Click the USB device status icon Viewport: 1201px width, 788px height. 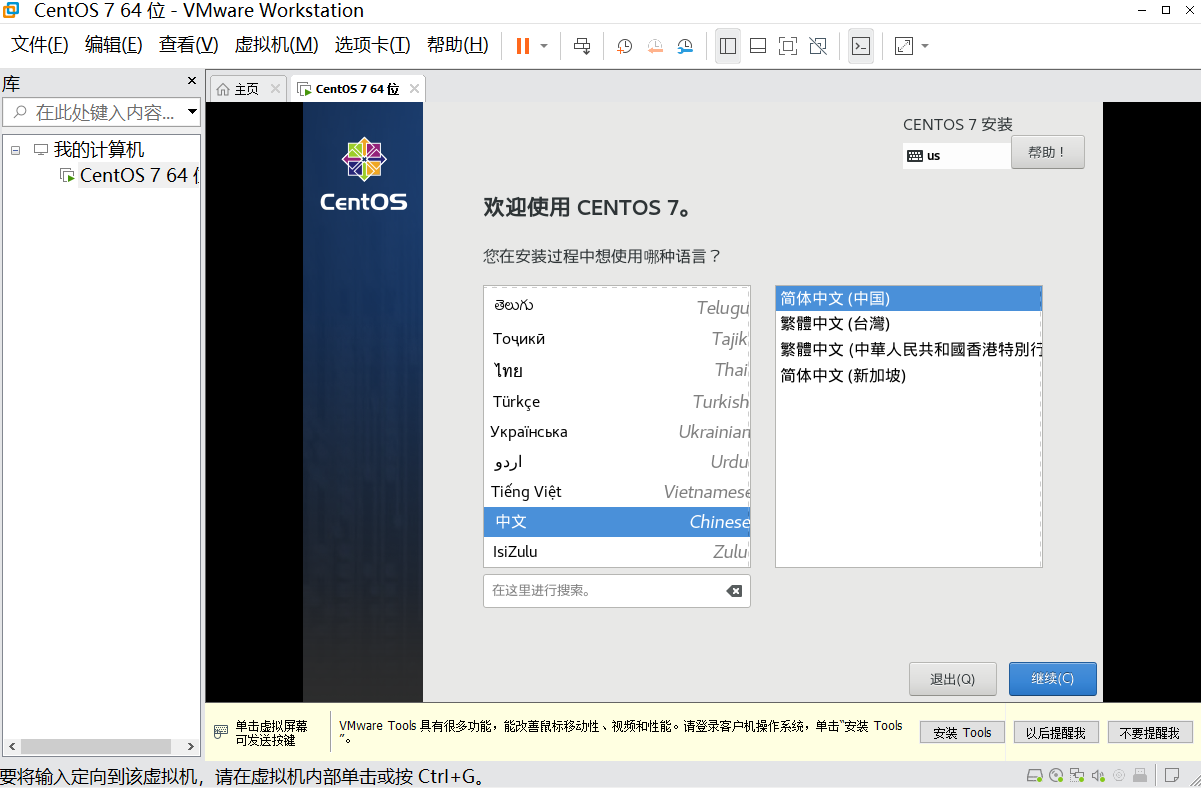pyautogui.click(x=1139, y=776)
